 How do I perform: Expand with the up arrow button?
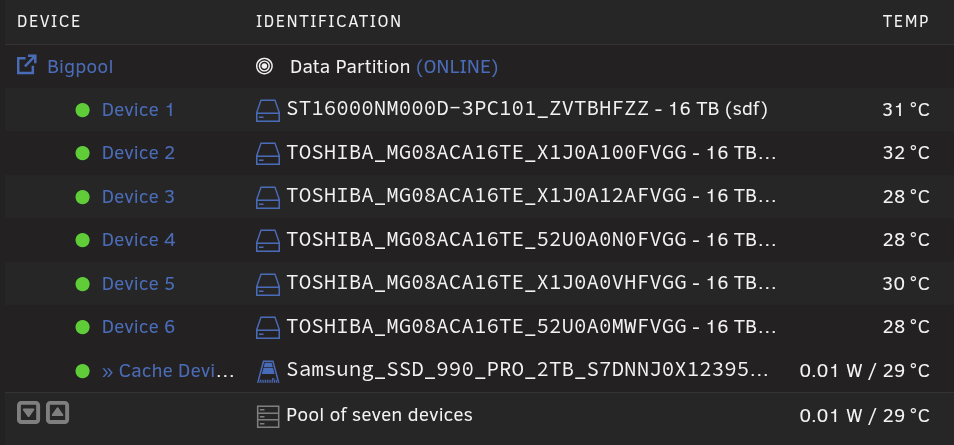coord(57,413)
